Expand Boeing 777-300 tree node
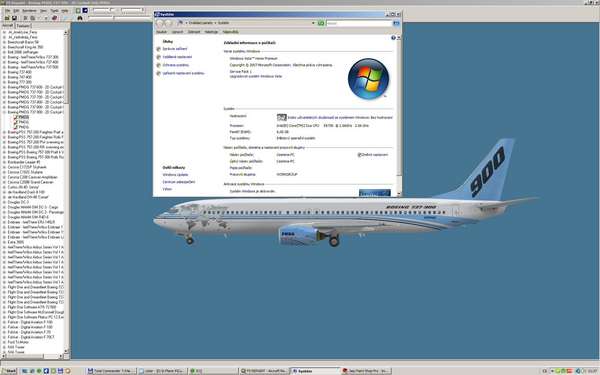Viewport: 600px width, 375px height. tap(5, 82)
